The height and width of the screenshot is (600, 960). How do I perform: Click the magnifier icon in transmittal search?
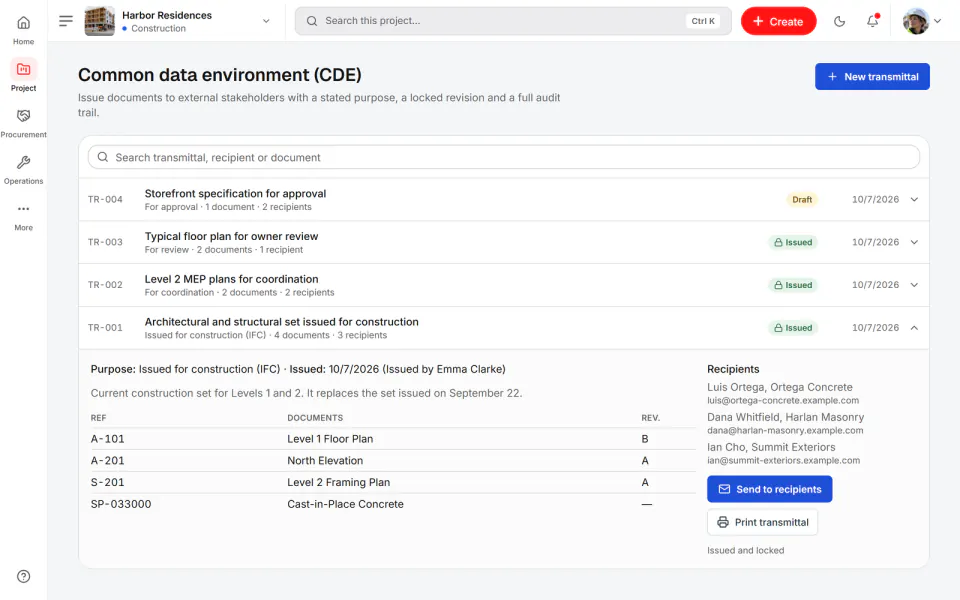click(x=103, y=157)
